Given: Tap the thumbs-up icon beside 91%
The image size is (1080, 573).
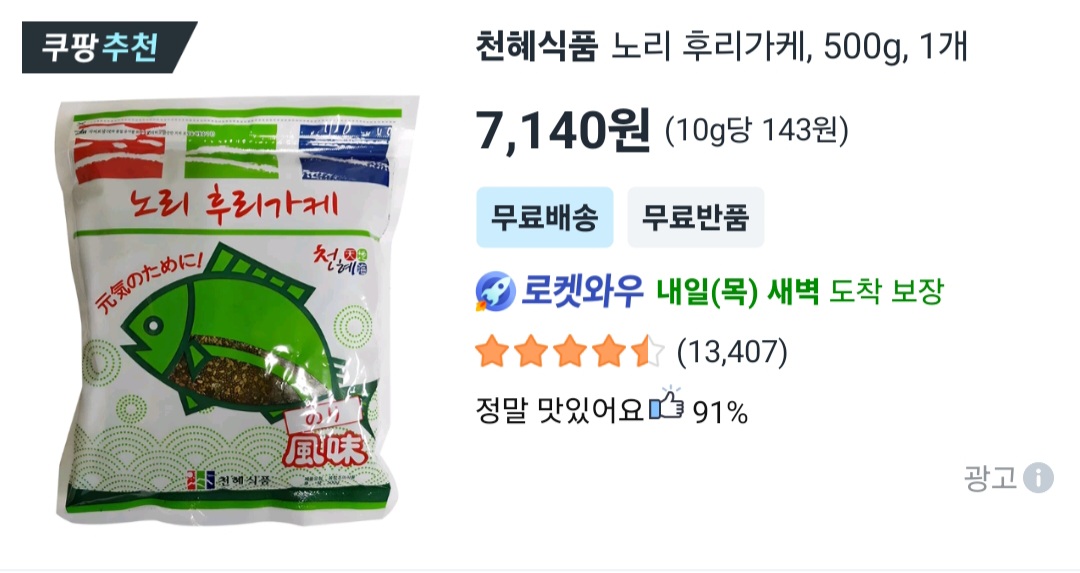Looking at the screenshot, I should [x=667, y=404].
